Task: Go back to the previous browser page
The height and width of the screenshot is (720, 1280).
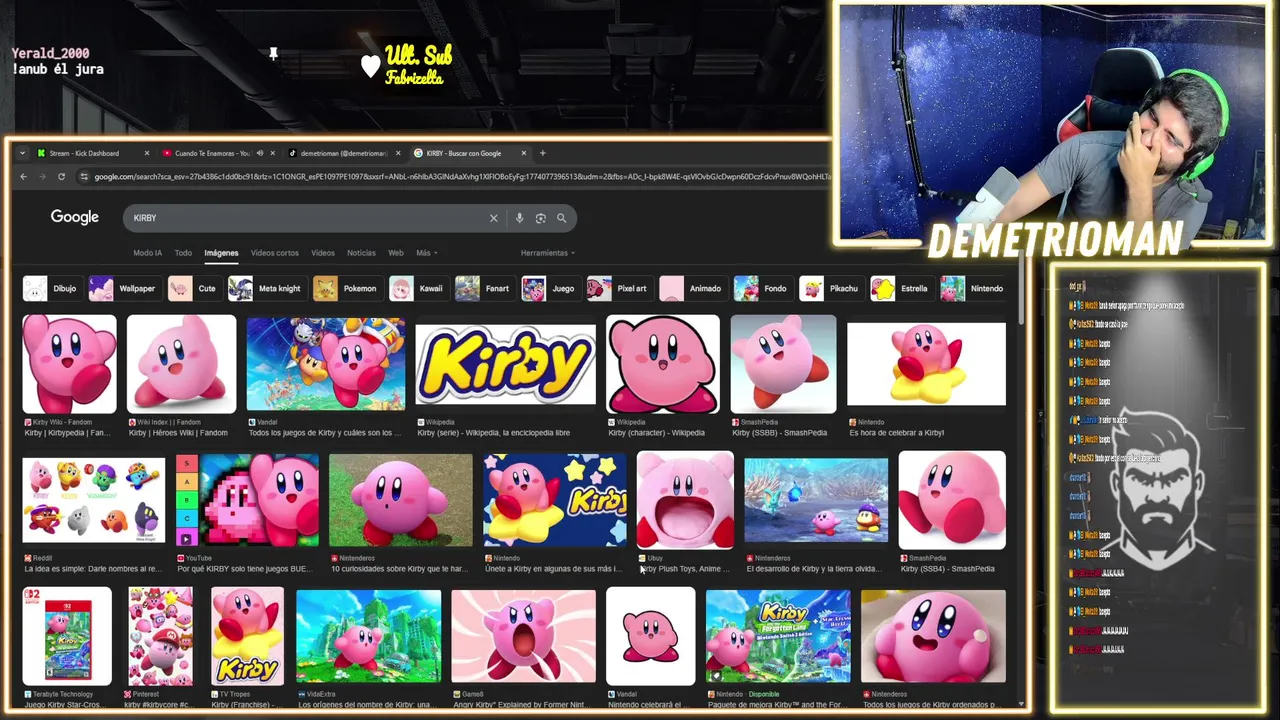Action: click(23, 177)
